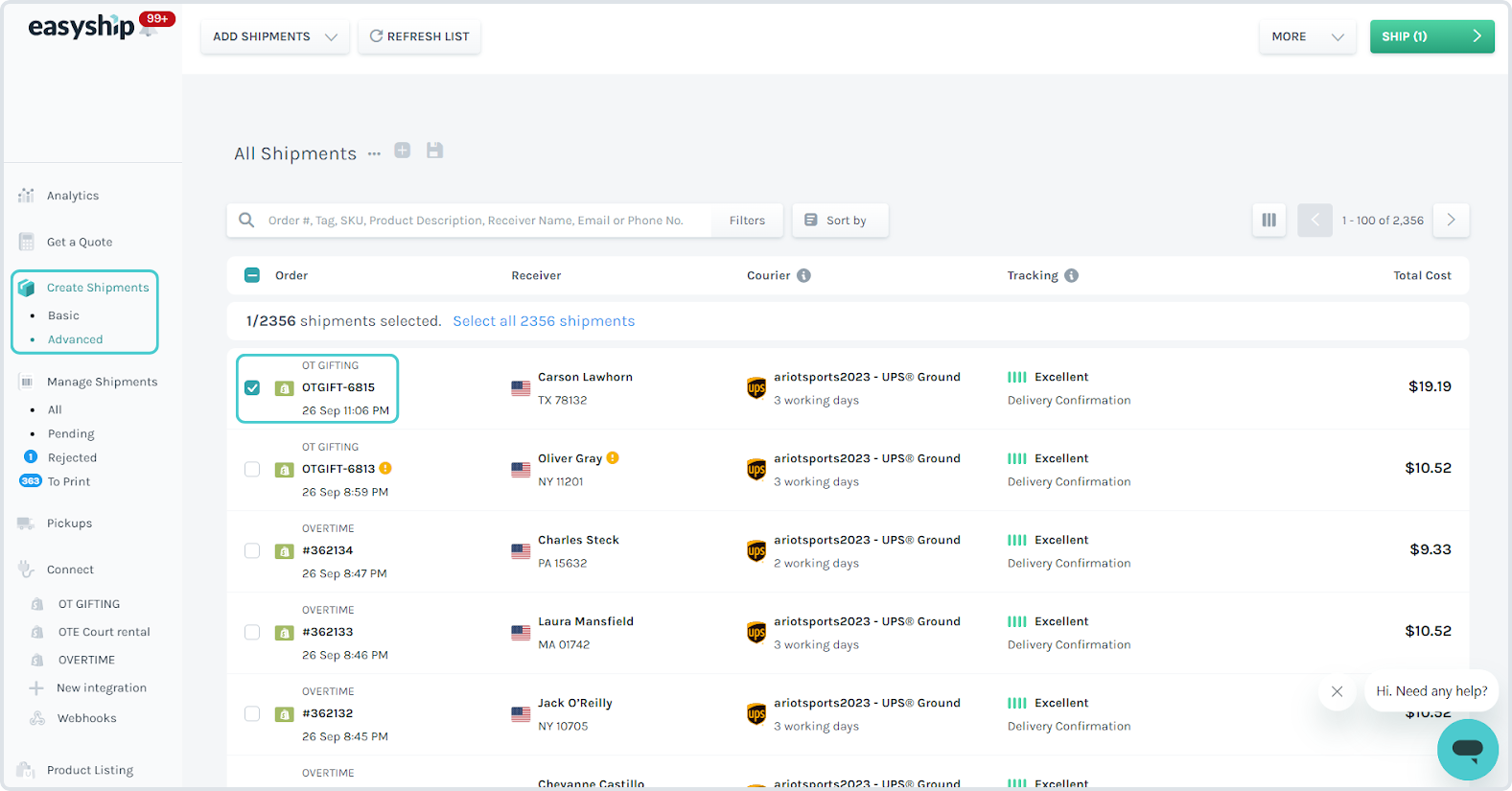Open the OVERTIME store integration

tap(86, 660)
